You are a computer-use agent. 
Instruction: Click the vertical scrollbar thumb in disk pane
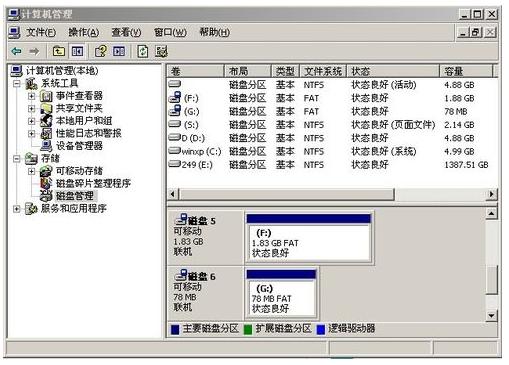491,279
